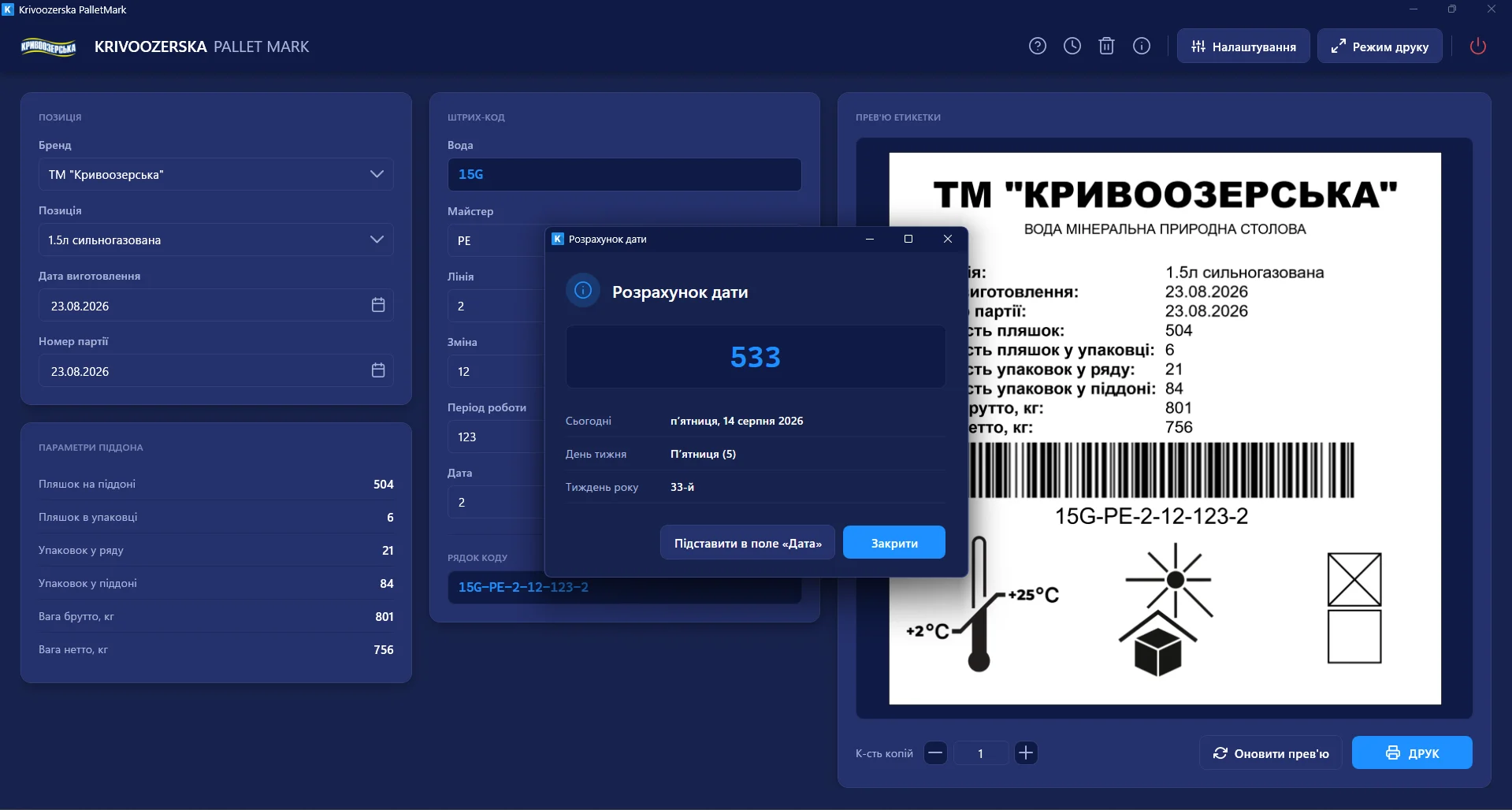Click the stacking-limit symbol on label
This screenshot has height=810, width=1512.
[1354, 607]
